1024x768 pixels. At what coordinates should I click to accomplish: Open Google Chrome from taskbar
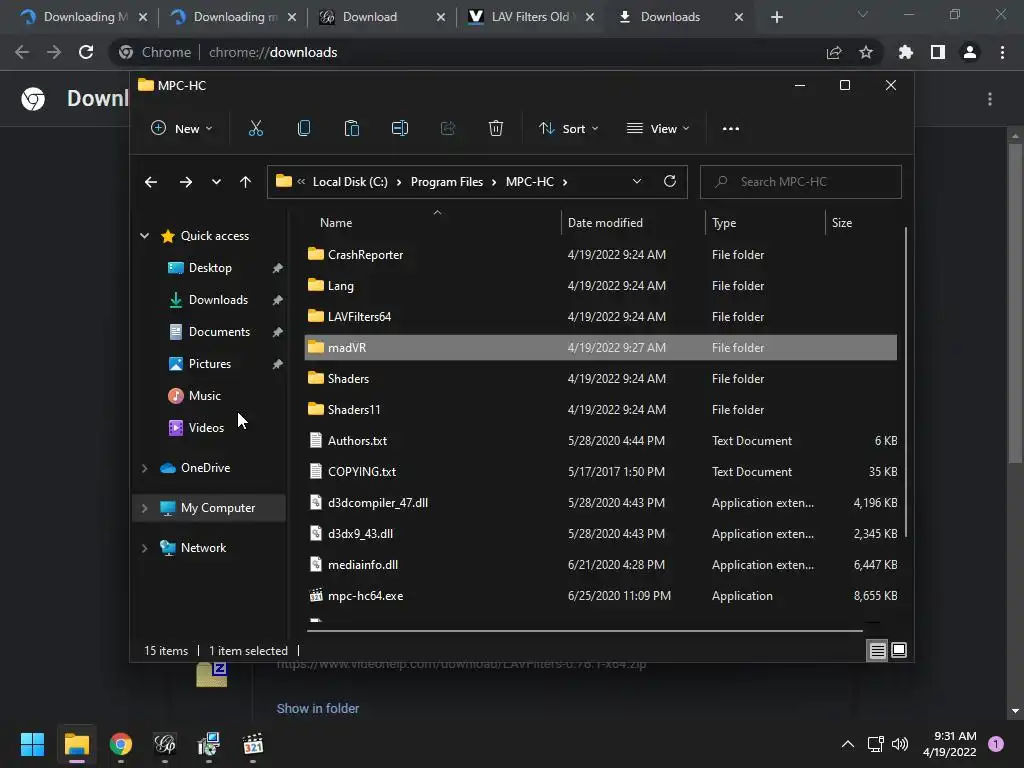pos(121,744)
